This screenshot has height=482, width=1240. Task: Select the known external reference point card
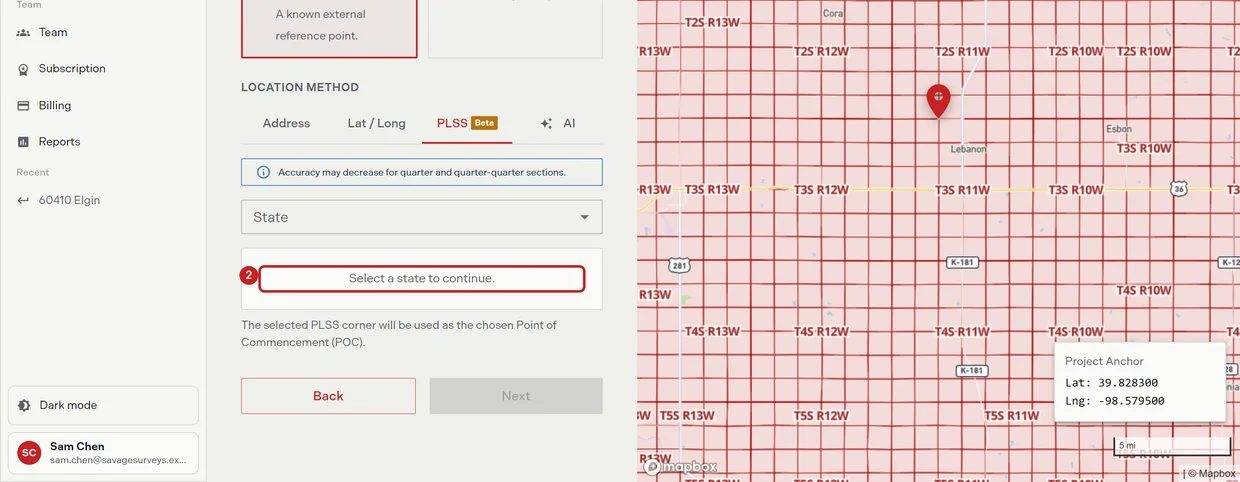point(329,28)
